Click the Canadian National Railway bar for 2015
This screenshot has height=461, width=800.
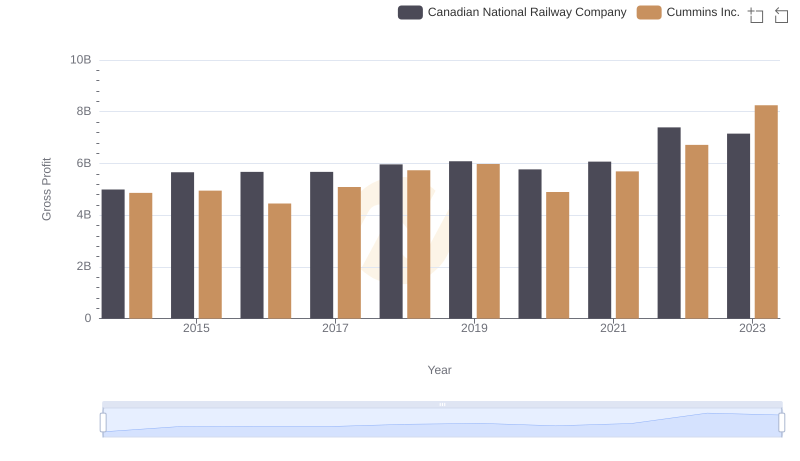click(x=183, y=245)
